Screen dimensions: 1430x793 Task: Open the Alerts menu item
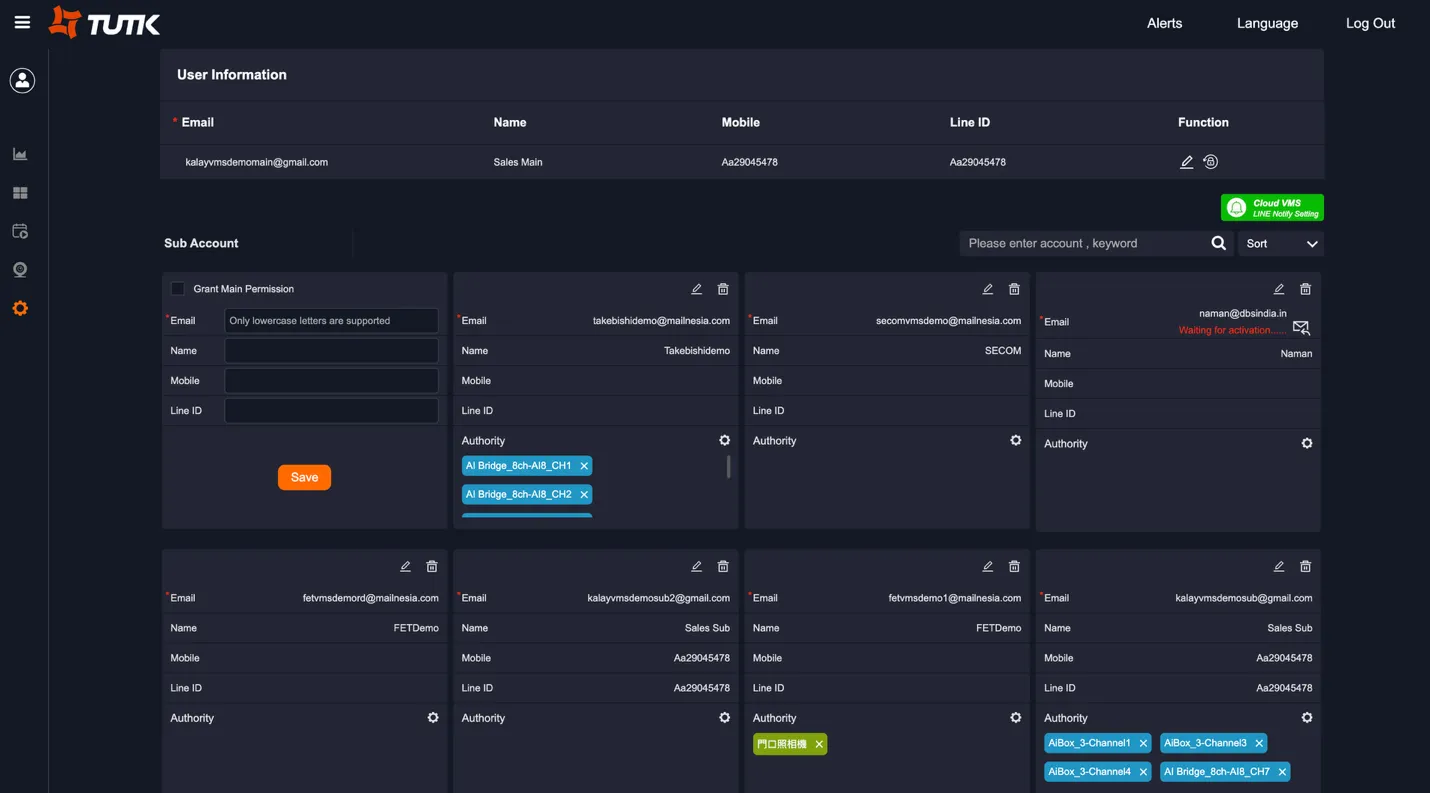pyautogui.click(x=1164, y=22)
